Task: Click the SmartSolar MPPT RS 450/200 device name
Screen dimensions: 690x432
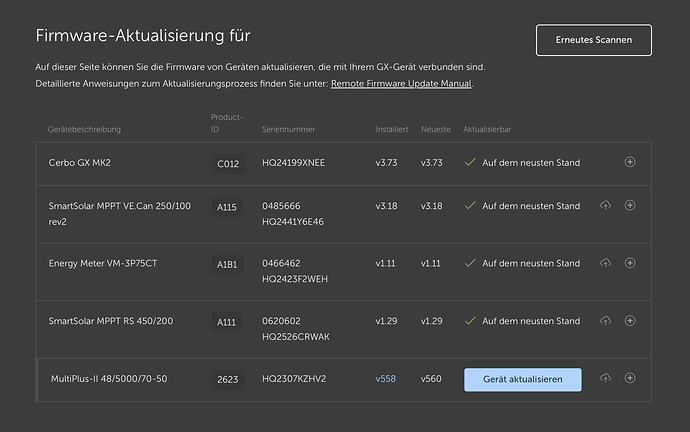Action: tap(110, 321)
